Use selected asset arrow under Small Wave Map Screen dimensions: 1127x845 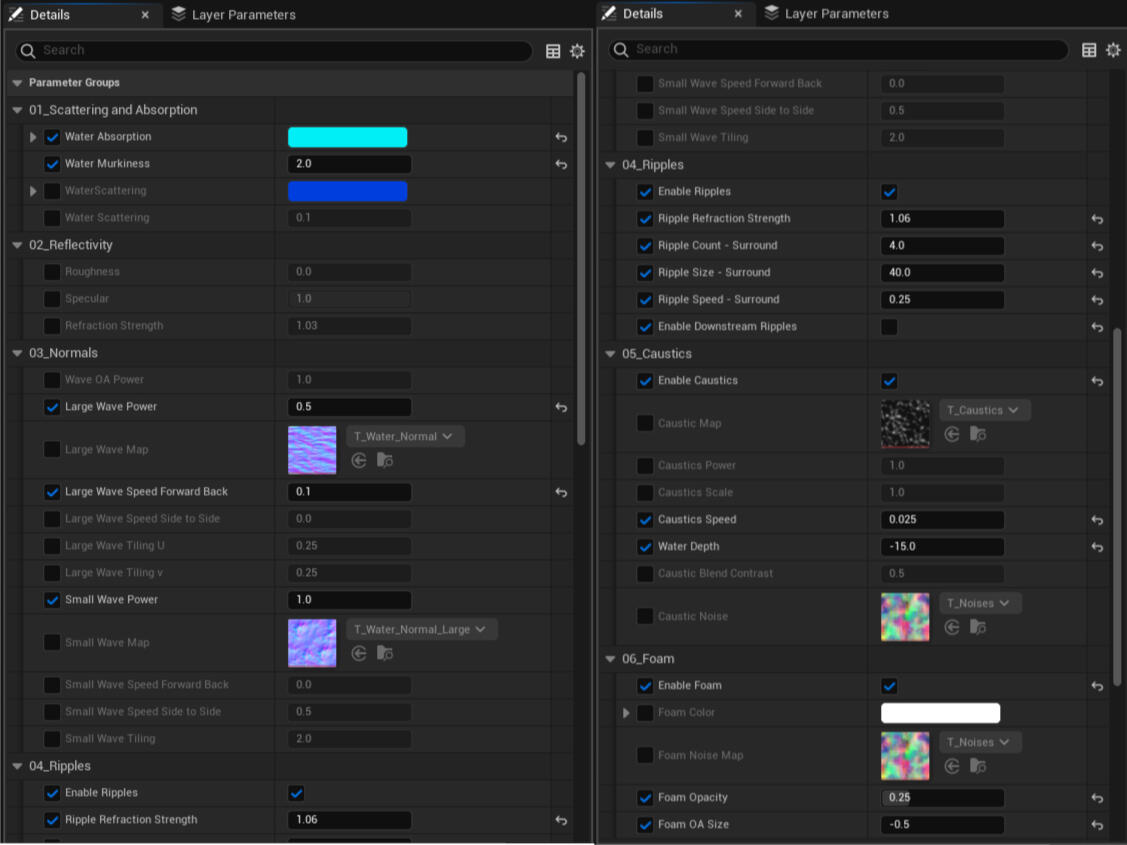360,653
